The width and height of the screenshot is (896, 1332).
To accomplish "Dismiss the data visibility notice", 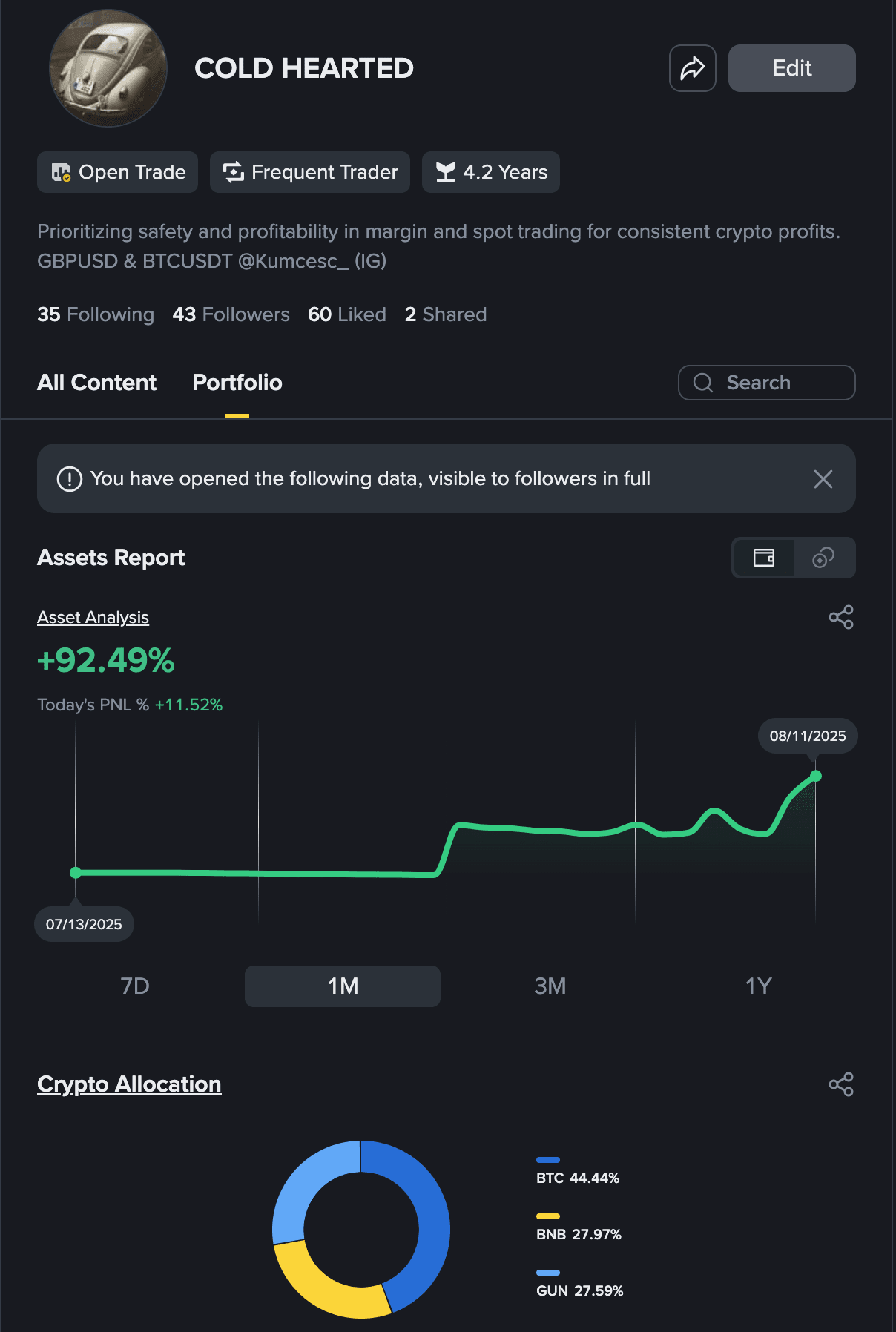I will (823, 479).
